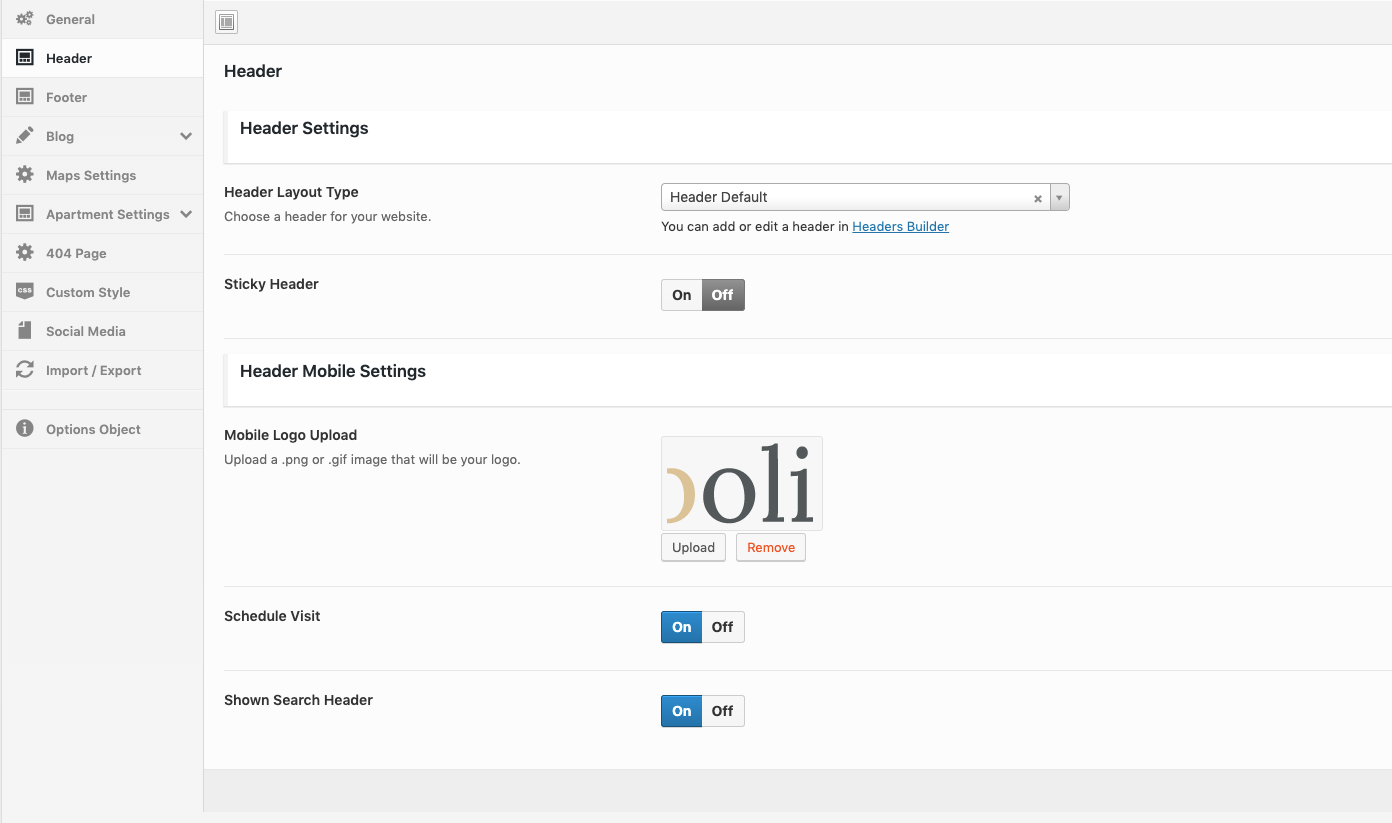Open the Headers Builder link
1392x823 pixels.
pyautogui.click(x=900, y=227)
